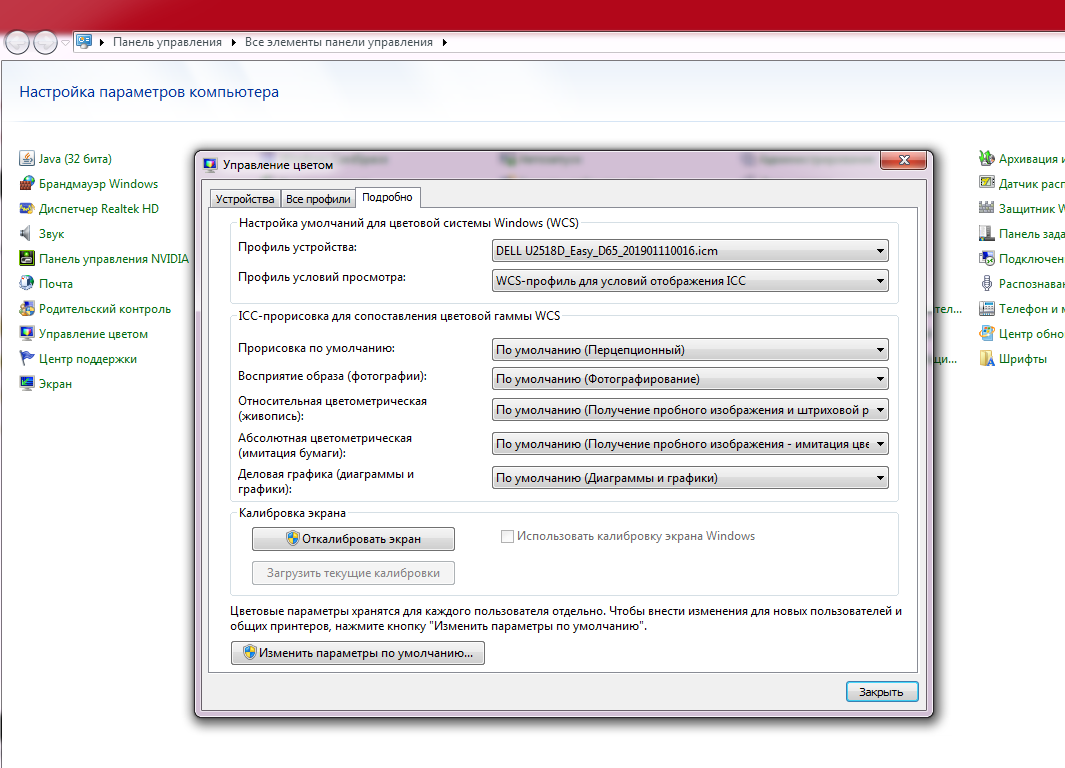Open the Центр поддержки flag icon

[x=27, y=359]
